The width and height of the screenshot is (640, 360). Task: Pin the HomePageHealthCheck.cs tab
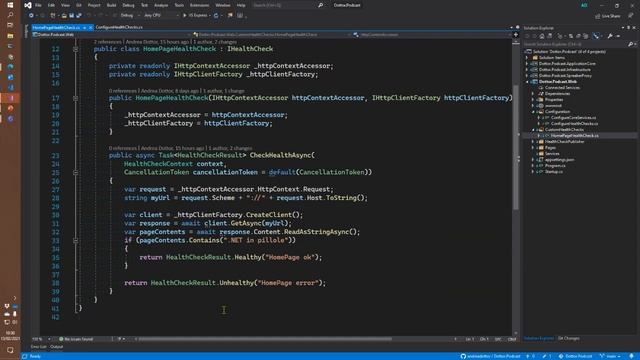point(84,27)
